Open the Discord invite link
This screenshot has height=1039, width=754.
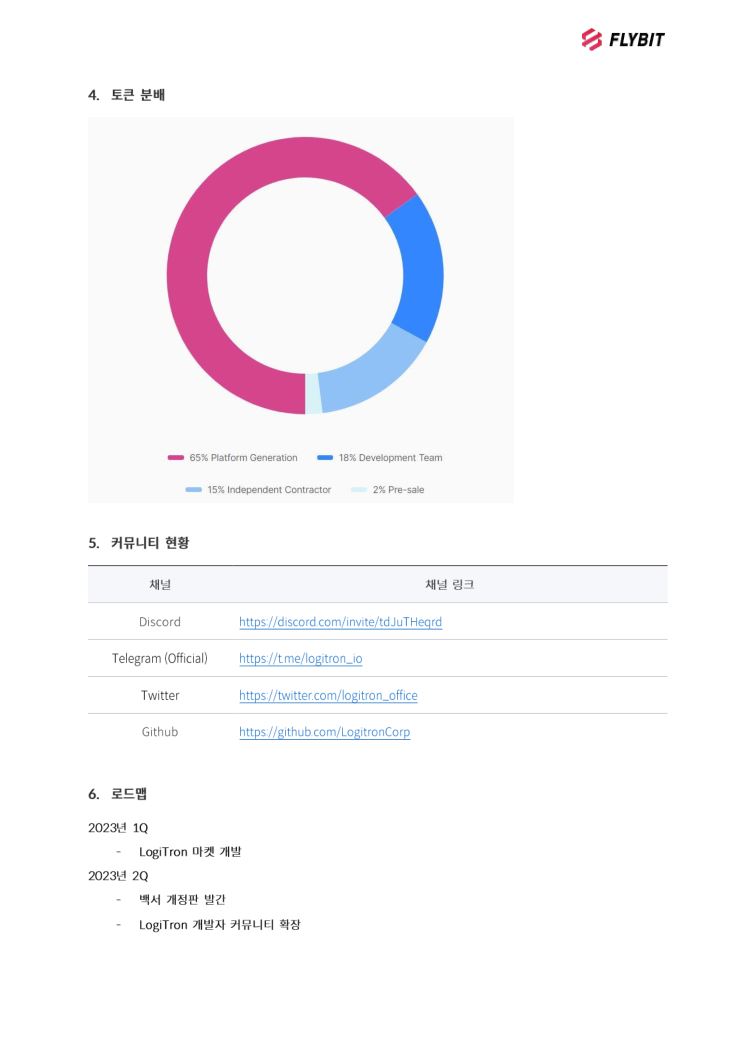point(340,622)
